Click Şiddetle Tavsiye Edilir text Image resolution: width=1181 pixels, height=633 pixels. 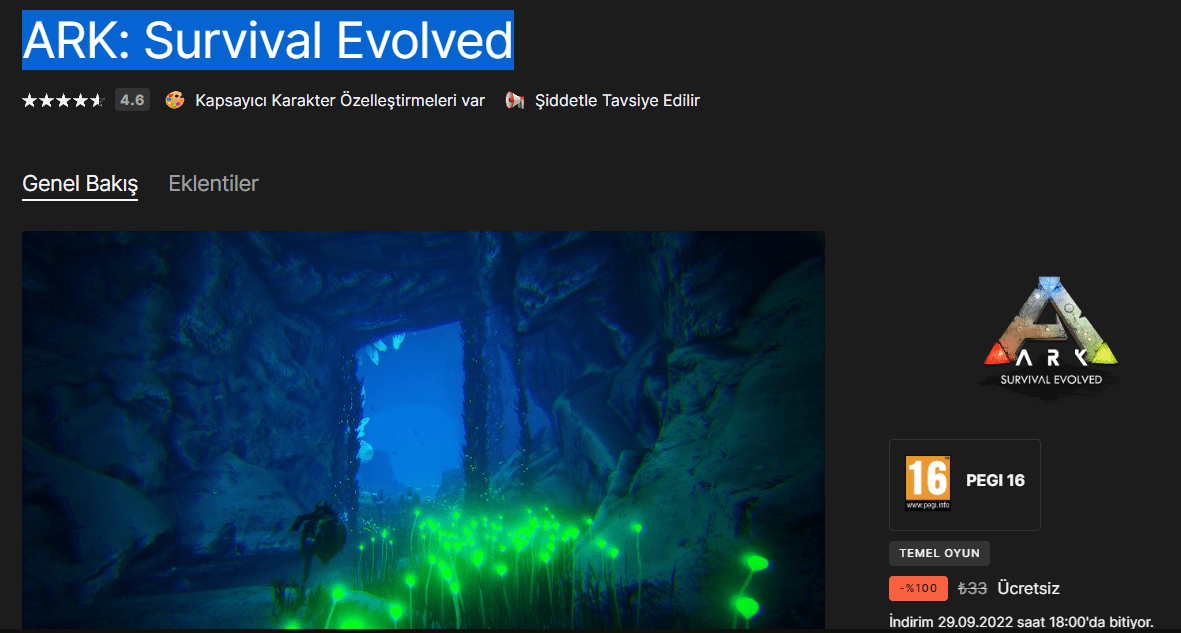coord(617,100)
